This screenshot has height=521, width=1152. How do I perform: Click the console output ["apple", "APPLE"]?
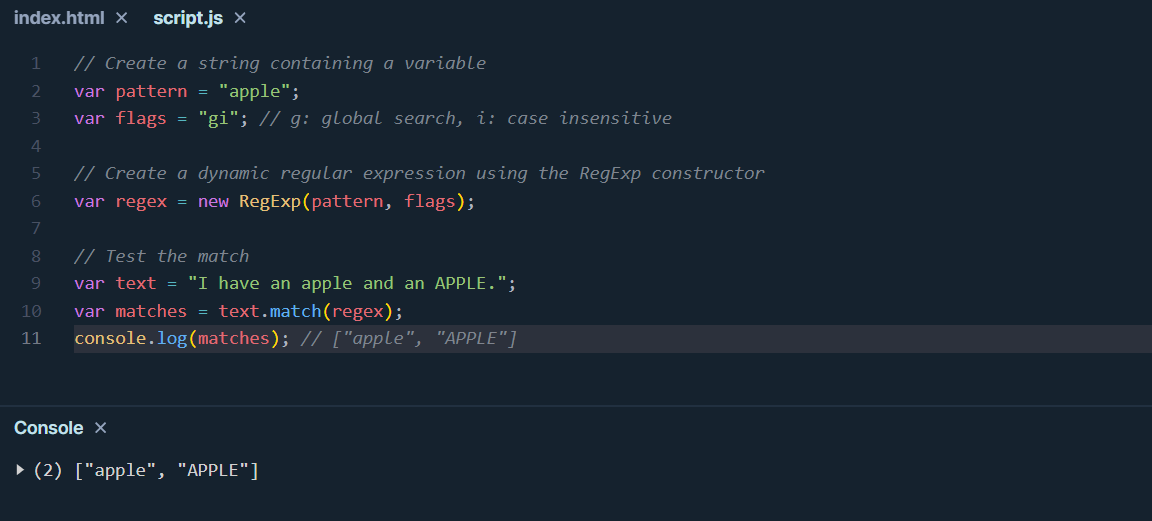(166, 470)
